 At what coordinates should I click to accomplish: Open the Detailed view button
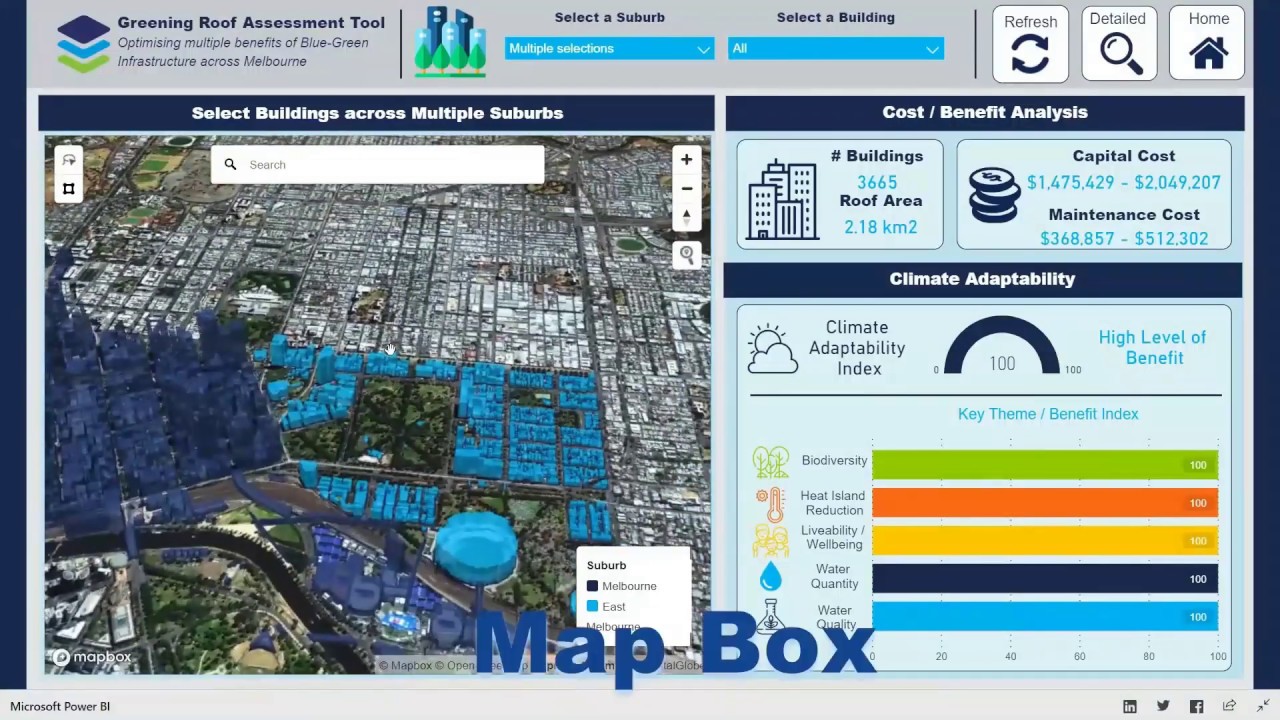pos(1119,44)
